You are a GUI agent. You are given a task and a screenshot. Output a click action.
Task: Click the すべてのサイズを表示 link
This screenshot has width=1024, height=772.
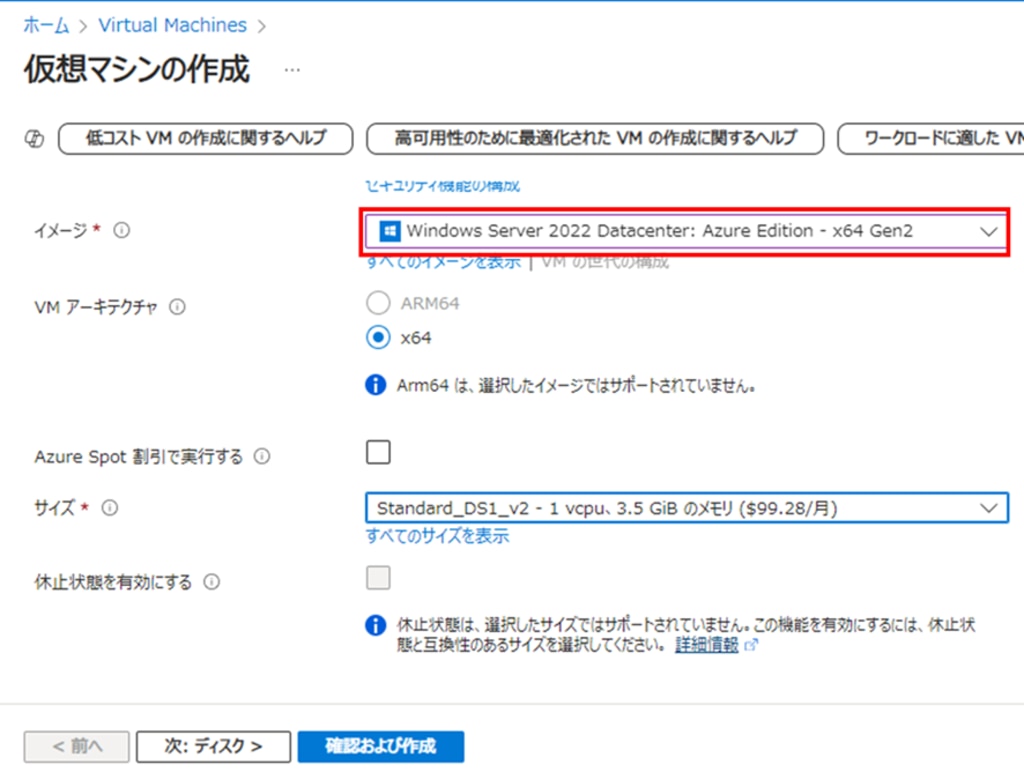click(x=437, y=536)
